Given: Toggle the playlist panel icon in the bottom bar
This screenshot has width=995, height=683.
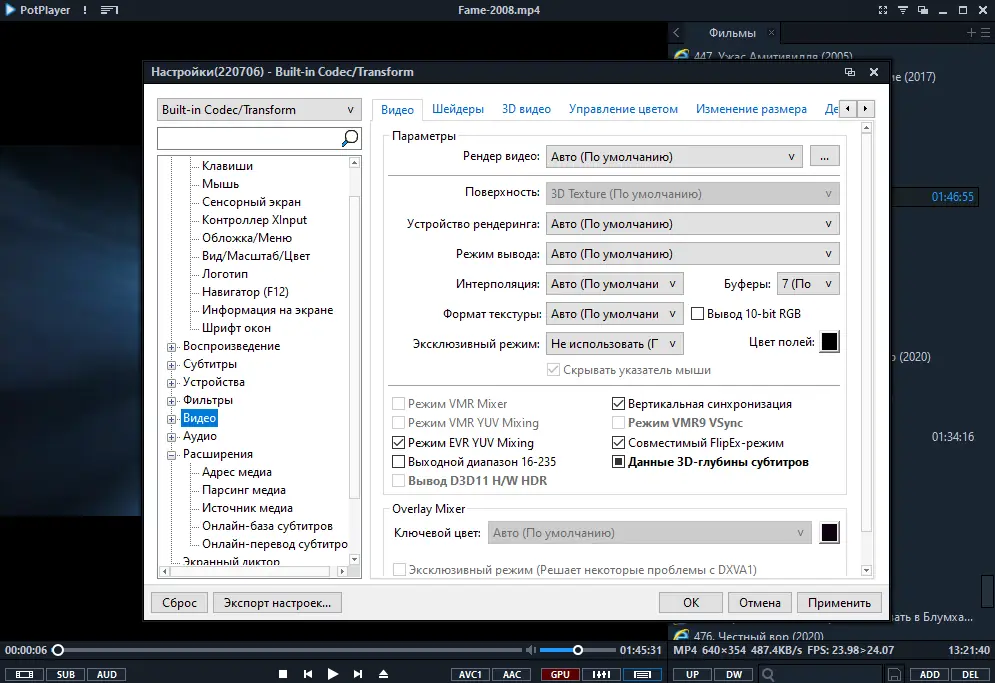Looking at the screenshot, I should (x=642, y=675).
